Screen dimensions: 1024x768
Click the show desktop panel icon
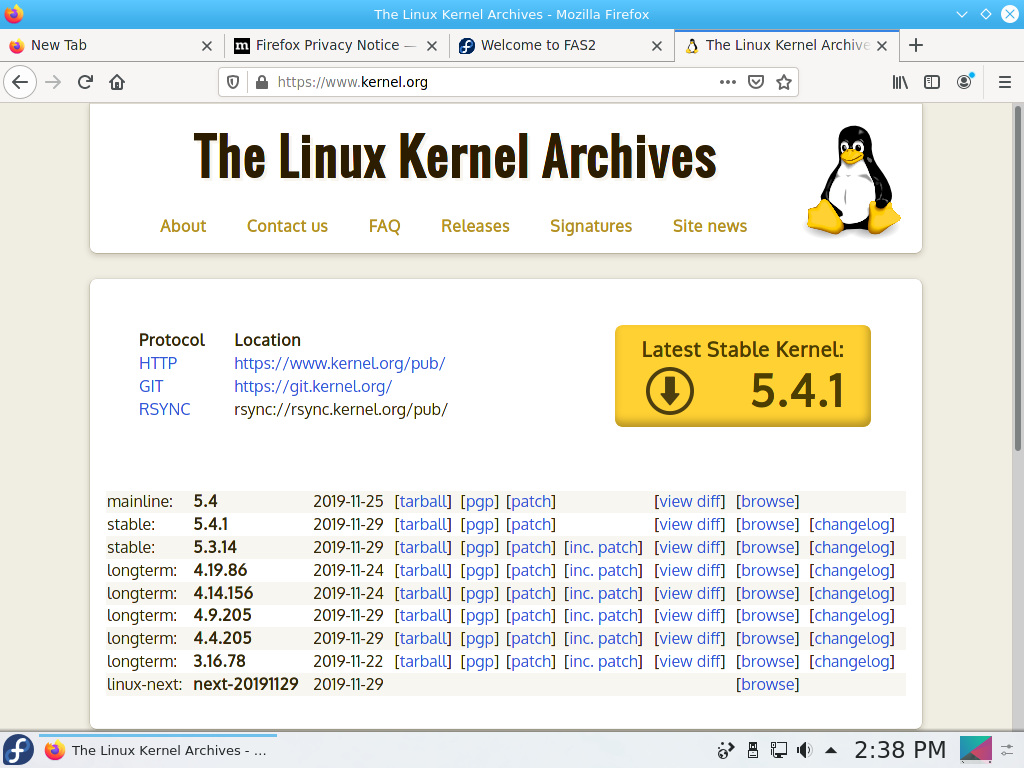[x=976, y=750]
